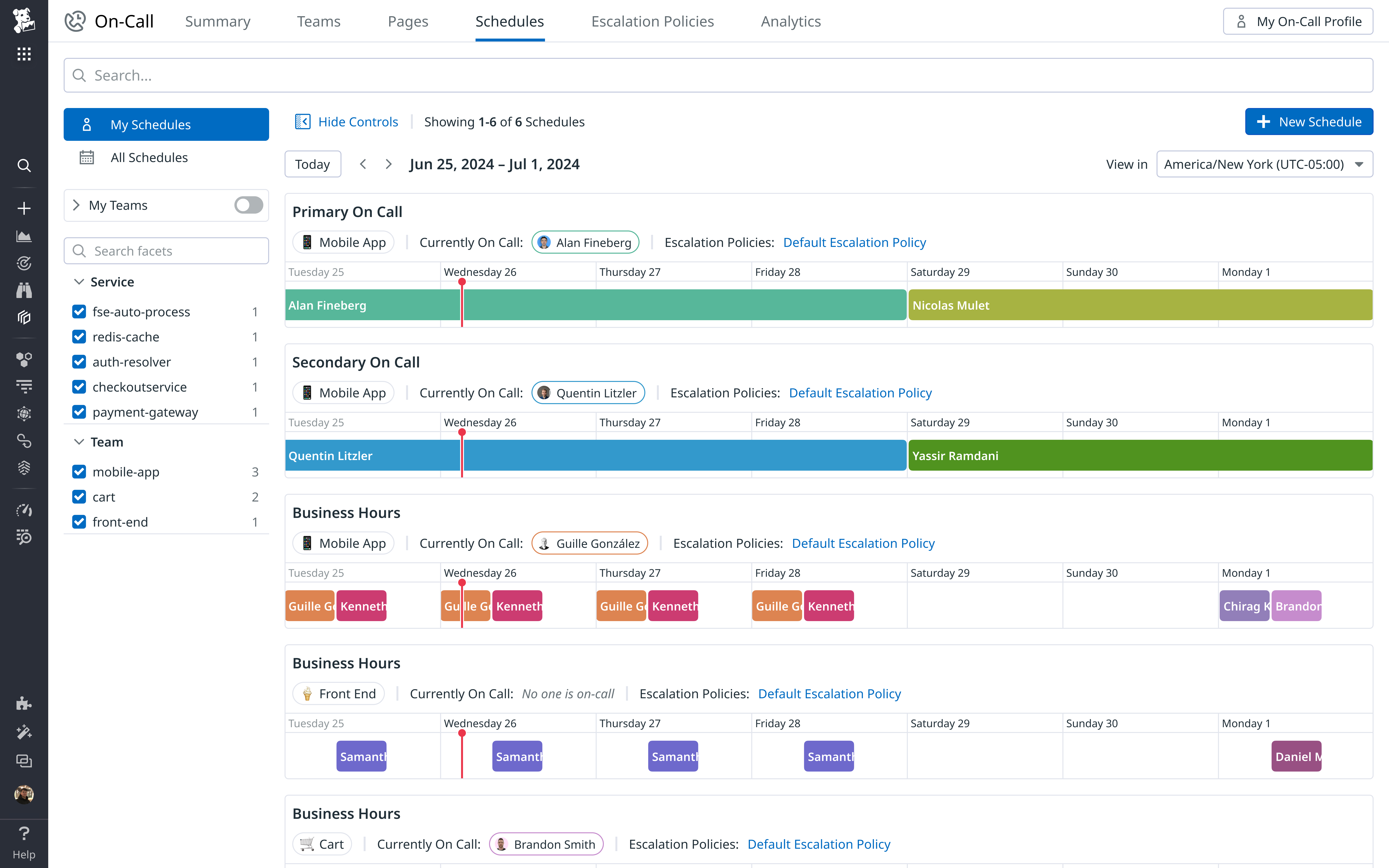Collapse the Service facet section
This screenshot has height=868, width=1389.
tap(79, 282)
